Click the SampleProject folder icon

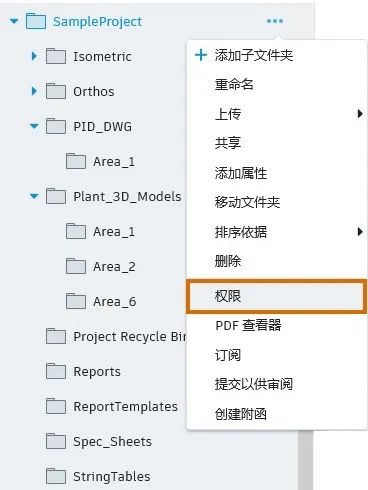pyautogui.click(x=36, y=21)
